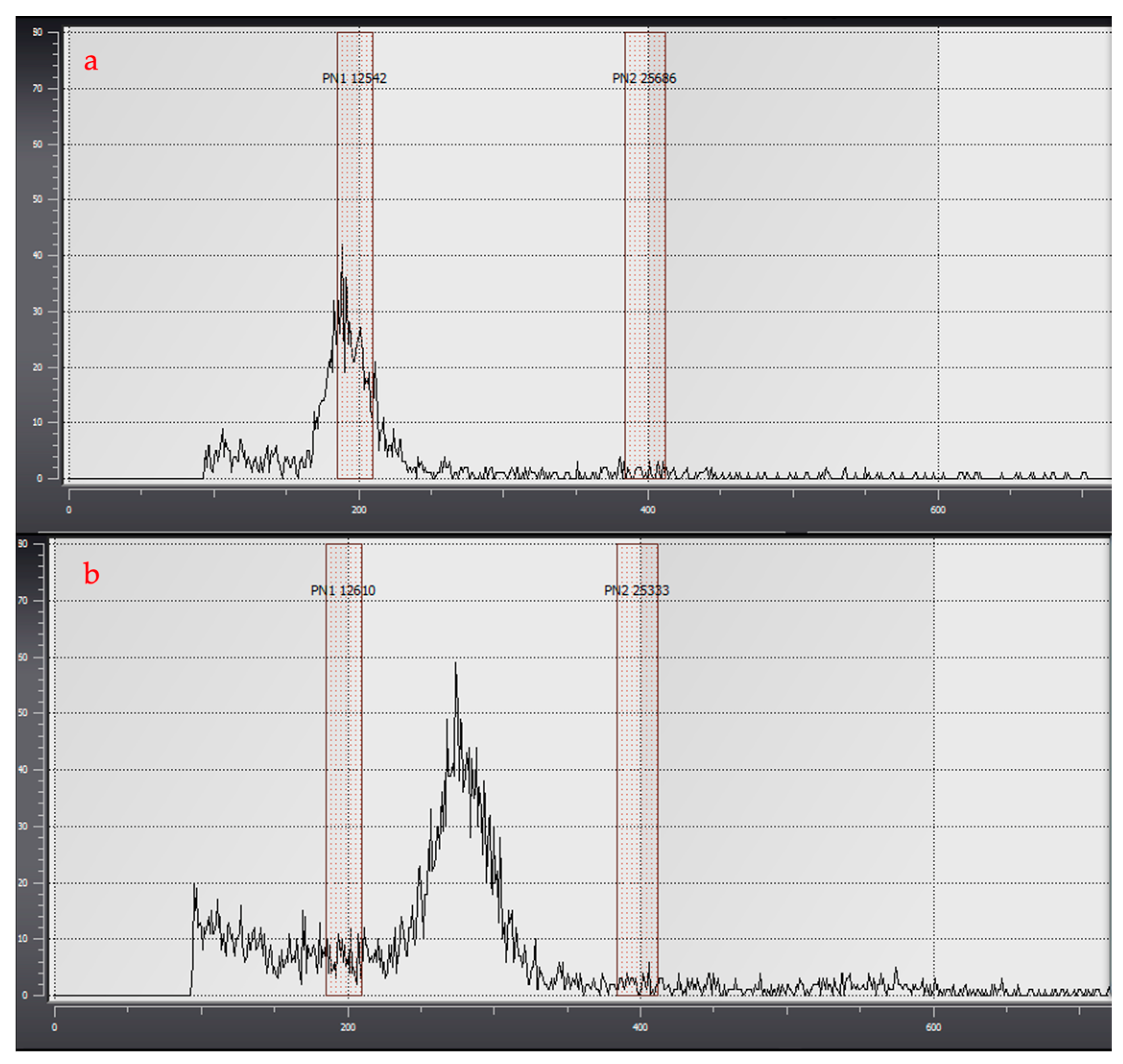The height and width of the screenshot is (1064, 1123).
Task: Click the 0 tick on bottom x-axis
Action: point(55,1027)
